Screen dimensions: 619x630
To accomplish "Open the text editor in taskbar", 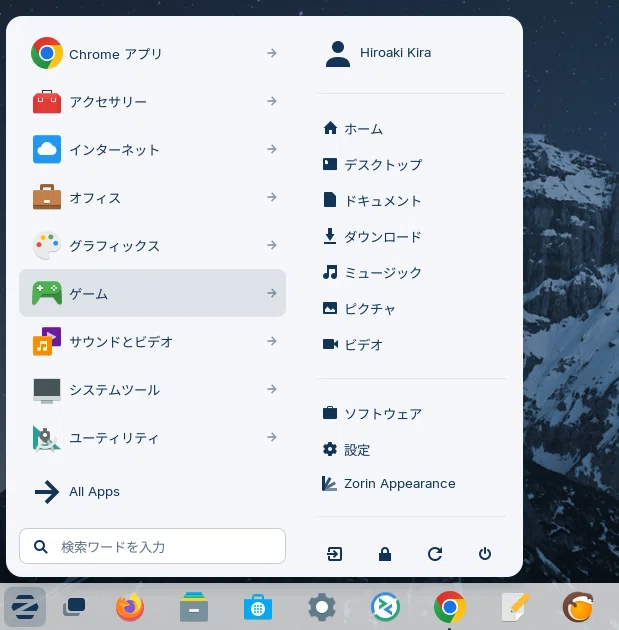I will tap(515, 607).
